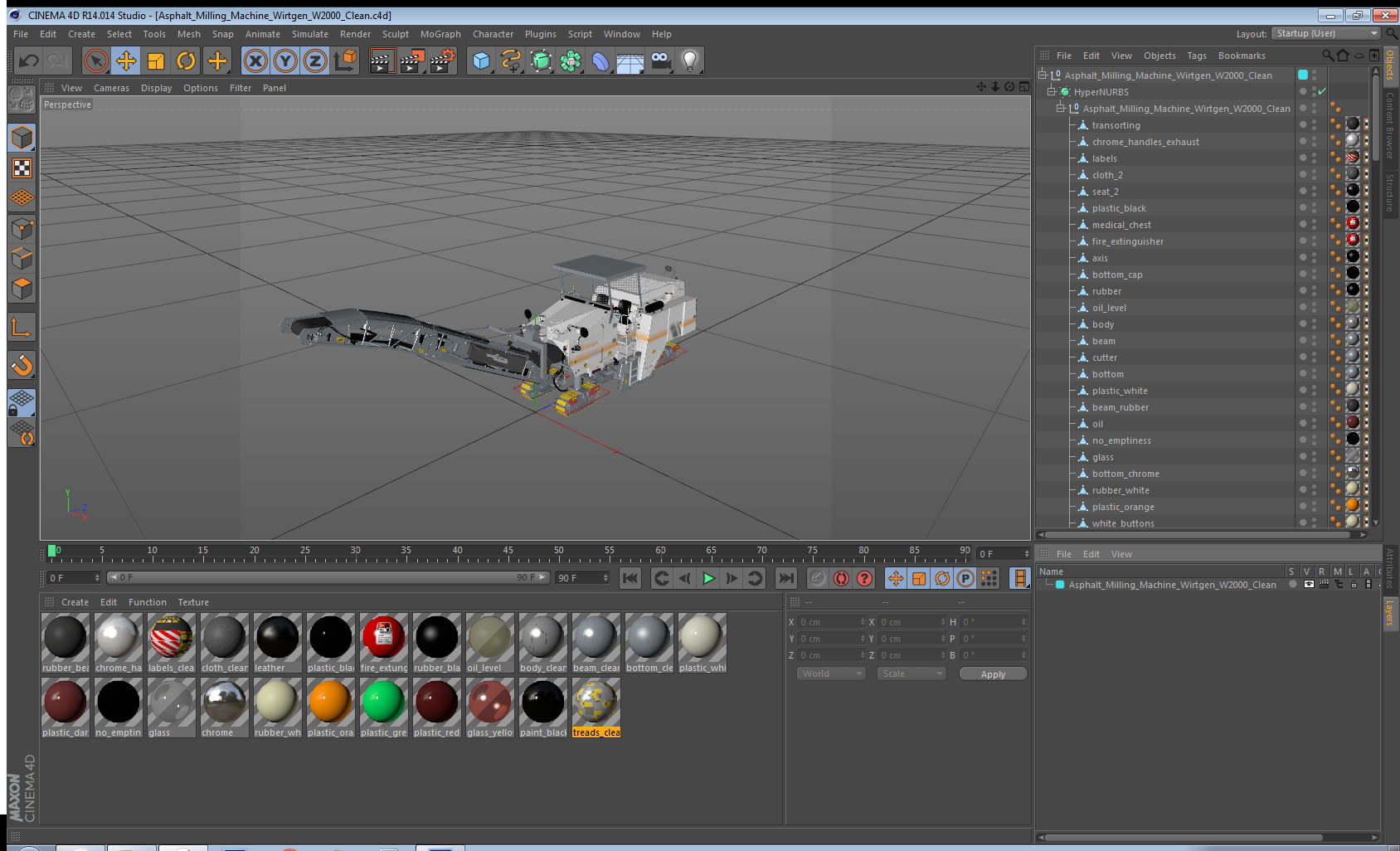Viewport: 1400px width, 851px height.
Task: Activate the Scale tool
Action: (x=156, y=61)
